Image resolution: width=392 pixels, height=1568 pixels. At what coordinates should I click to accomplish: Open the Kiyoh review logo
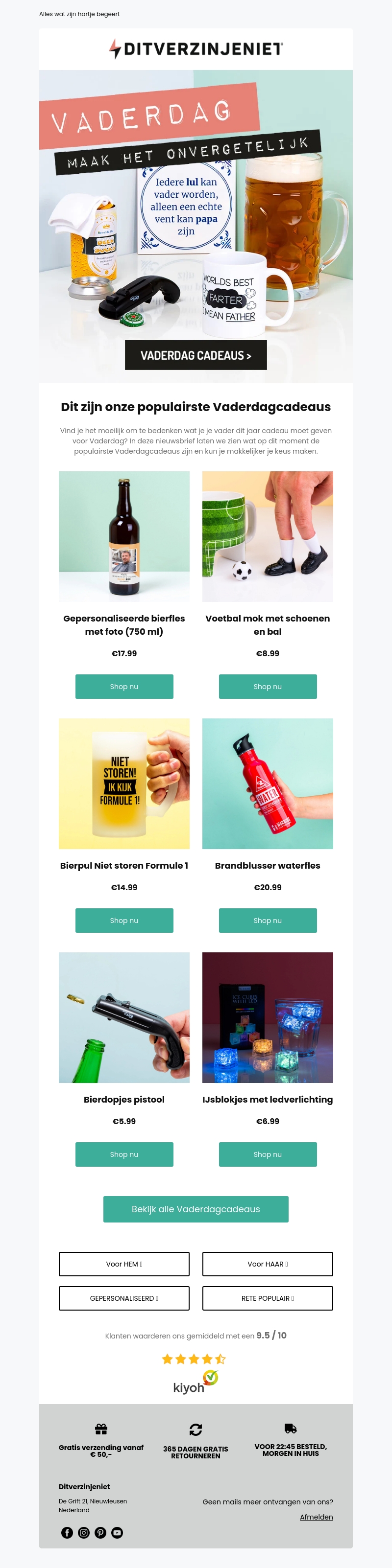pos(196,1382)
